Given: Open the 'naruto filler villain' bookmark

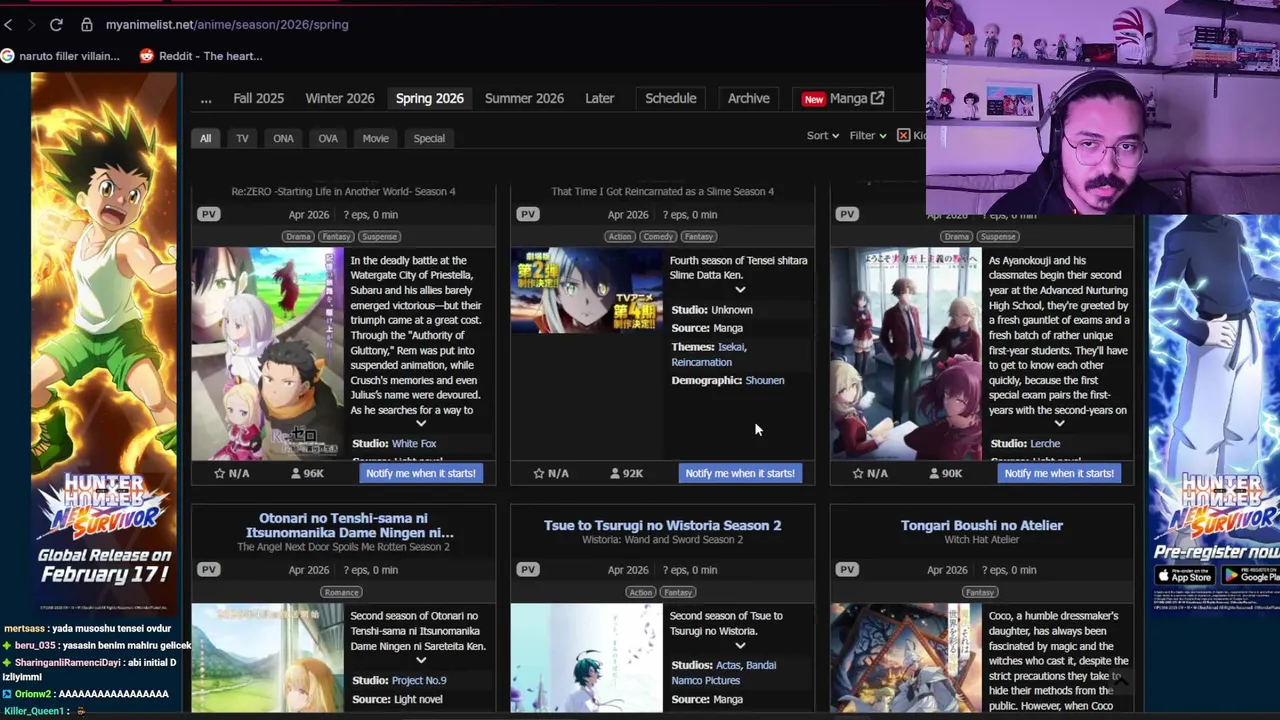Looking at the screenshot, I should (x=60, y=56).
